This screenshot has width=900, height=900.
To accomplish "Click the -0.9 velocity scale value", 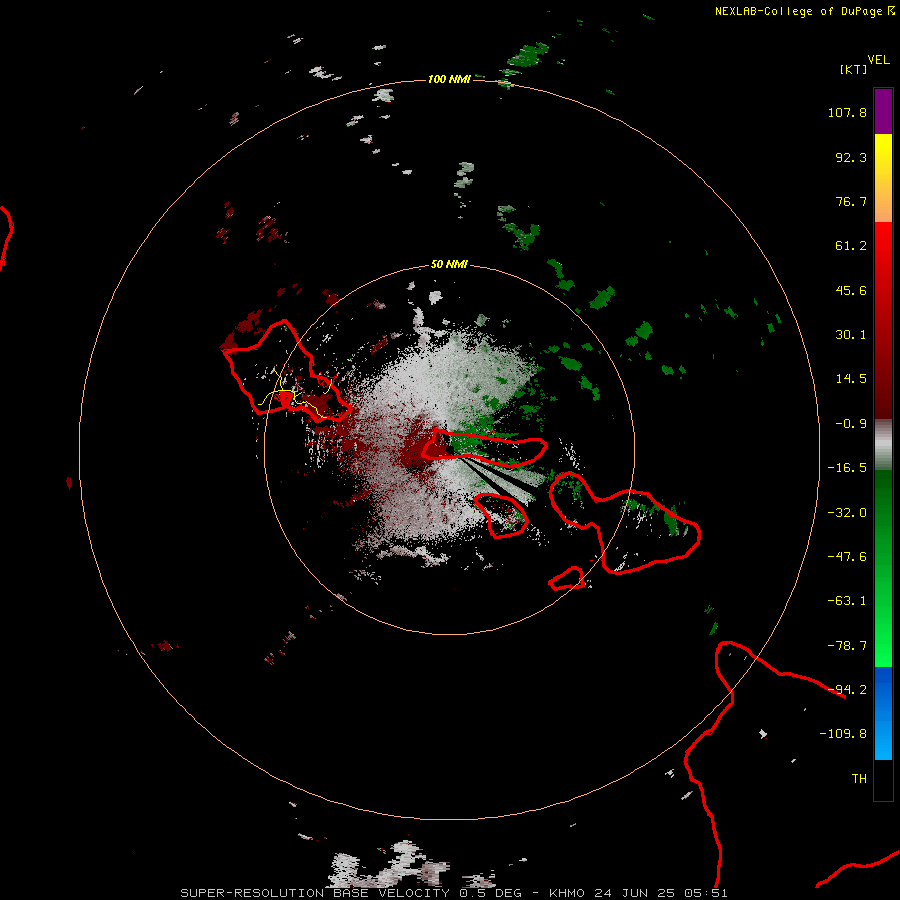I will tap(851, 424).
